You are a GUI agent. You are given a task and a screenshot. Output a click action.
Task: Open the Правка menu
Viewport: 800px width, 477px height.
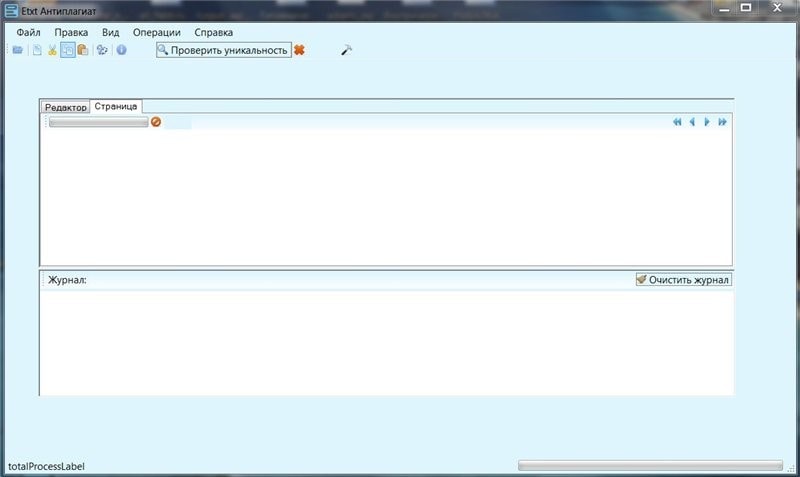(71, 32)
